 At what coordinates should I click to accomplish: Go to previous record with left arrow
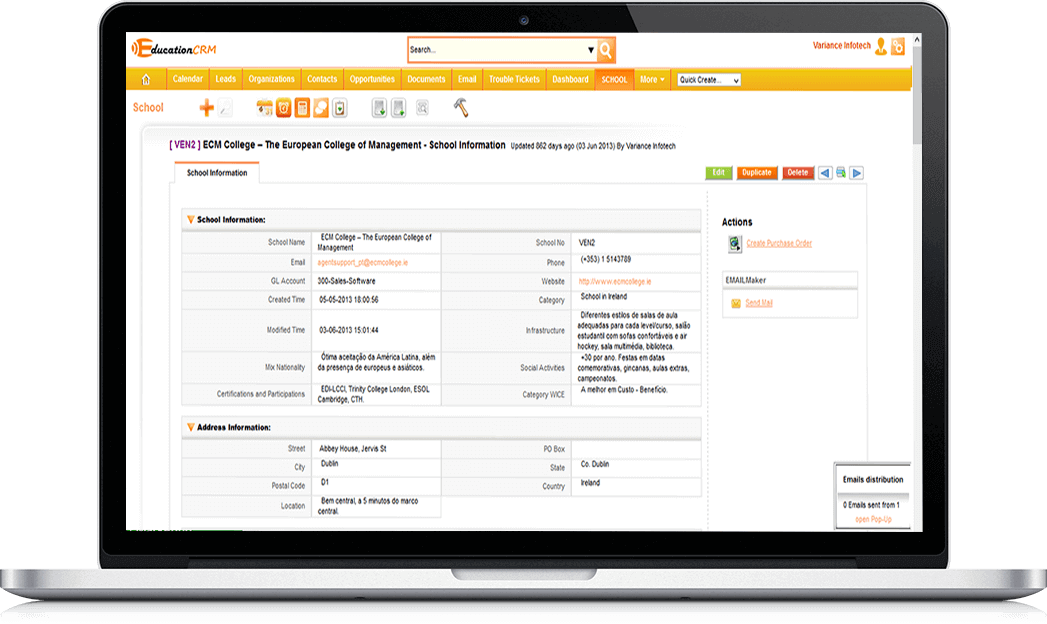pyautogui.click(x=825, y=173)
